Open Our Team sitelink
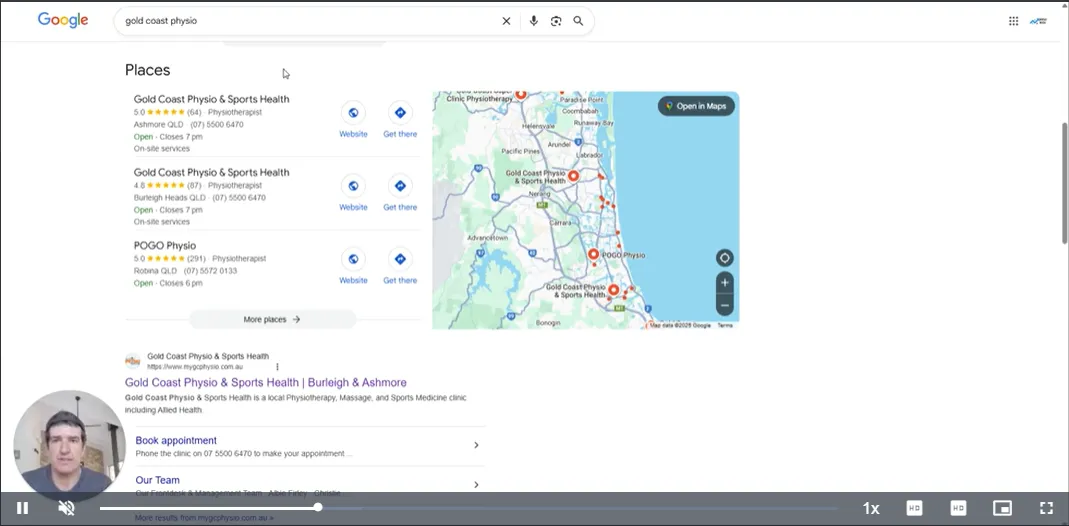The height and width of the screenshot is (526, 1069). point(157,480)
